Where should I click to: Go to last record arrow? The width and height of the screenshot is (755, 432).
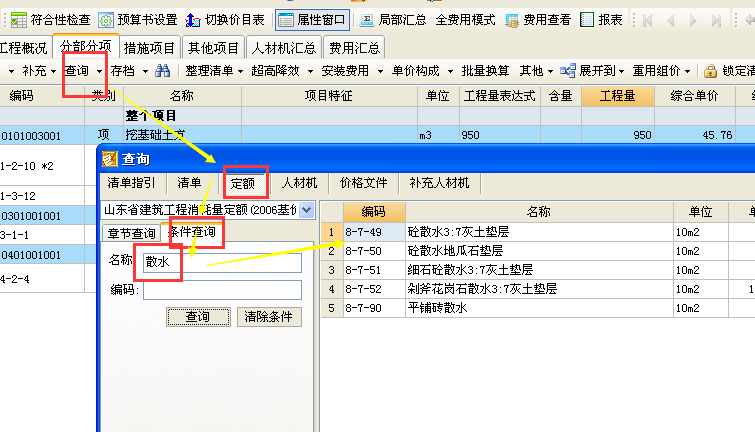716,21
